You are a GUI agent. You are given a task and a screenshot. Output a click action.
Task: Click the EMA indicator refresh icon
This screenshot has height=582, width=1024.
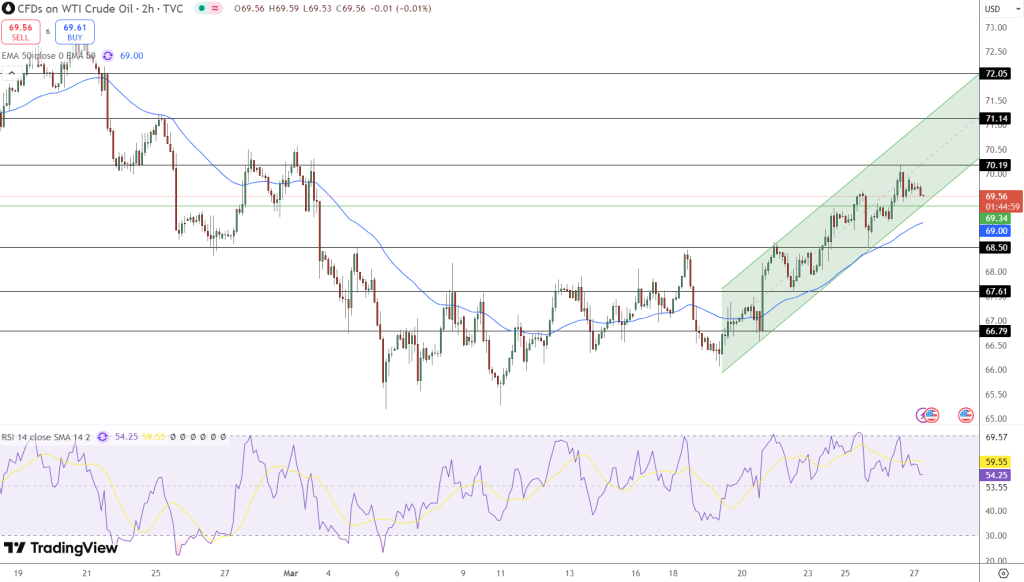tap(108, 56)
